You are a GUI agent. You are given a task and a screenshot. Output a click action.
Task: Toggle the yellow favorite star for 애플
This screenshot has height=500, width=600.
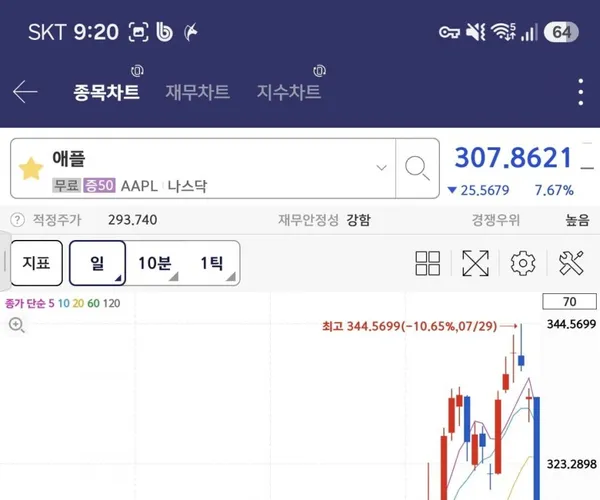coord(31,168)
